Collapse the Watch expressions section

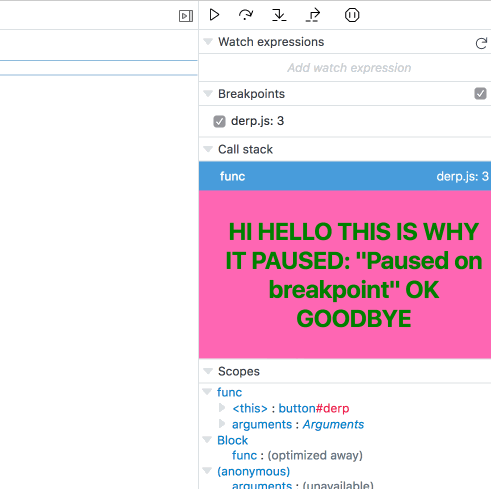[x=208, y=42]
